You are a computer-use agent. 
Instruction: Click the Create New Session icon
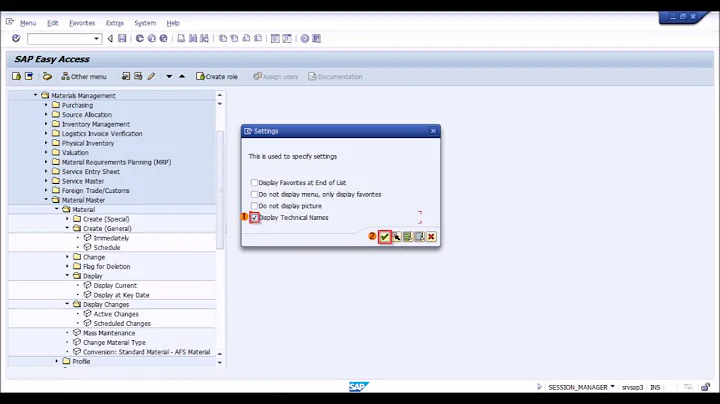pyautogui.click(x=275, y=39)
